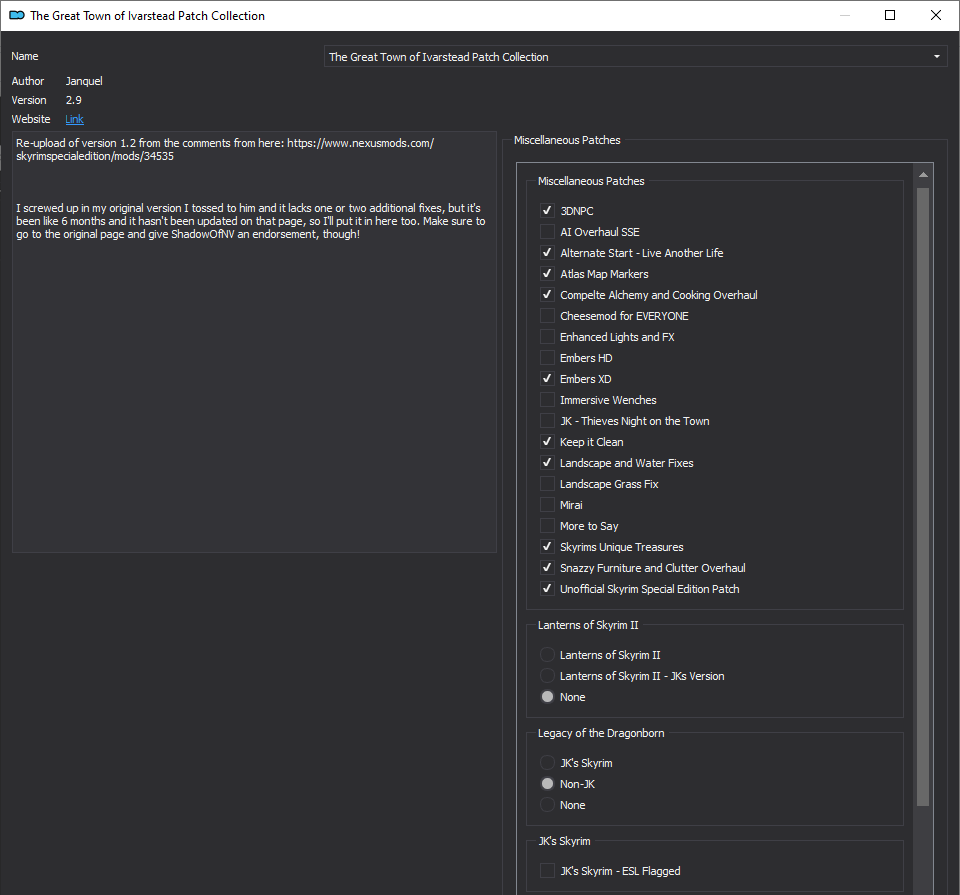The width and height of the screenshot is (960, 895).
Task: Uncheck the 3DNPC patch
Action: tap(547, 211)
